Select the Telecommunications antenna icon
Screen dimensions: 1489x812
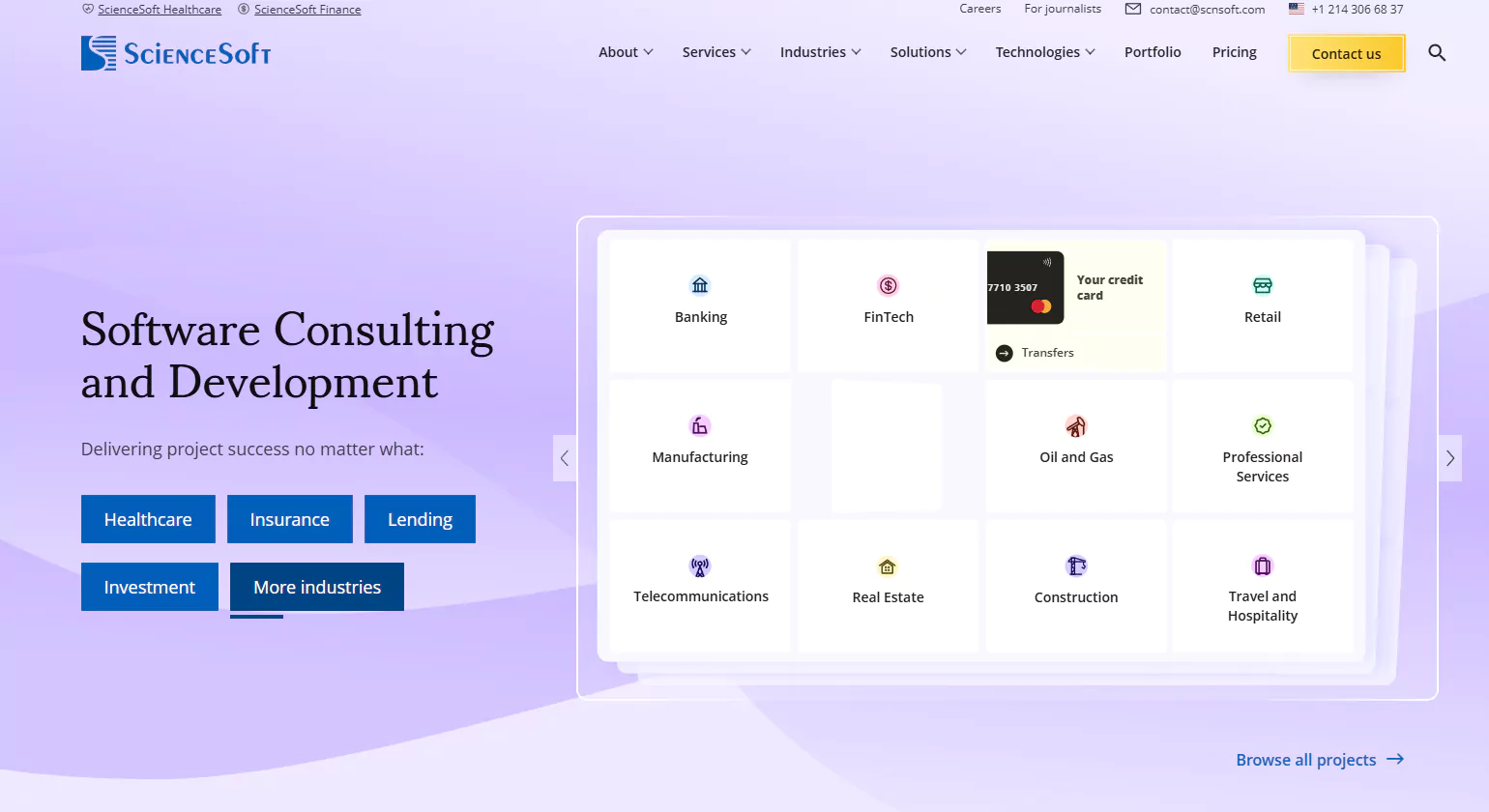pos(700,566)
